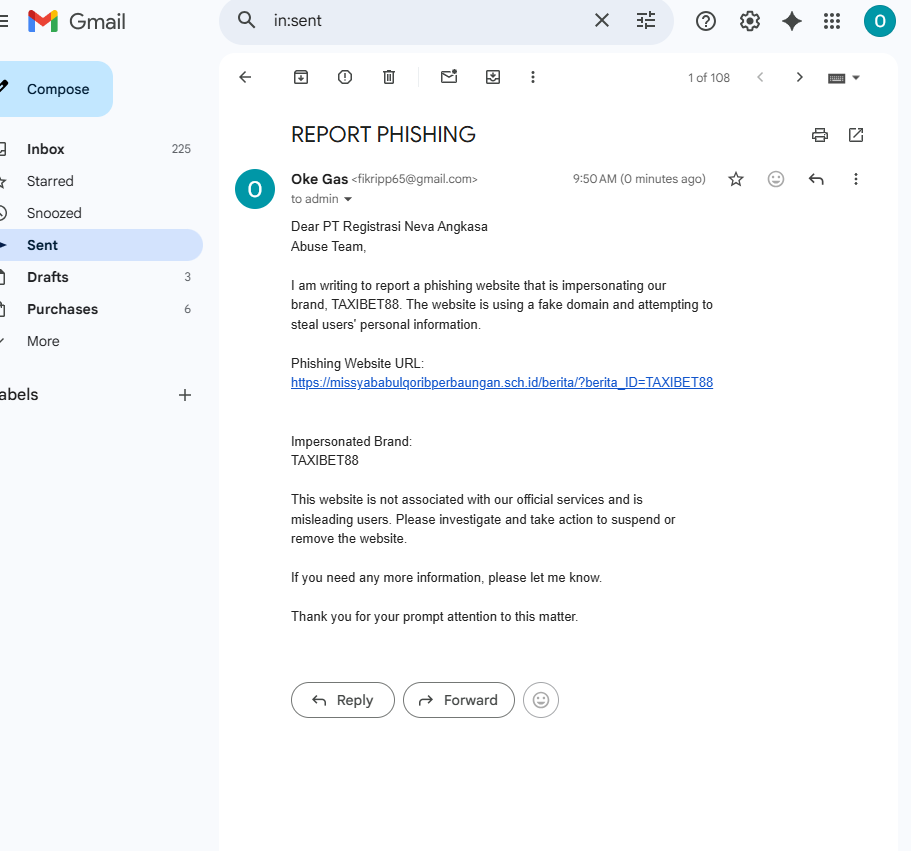Viewport: 911px width, 851px height.
Task: Click the Gmail logo
Action: [76, 21]
